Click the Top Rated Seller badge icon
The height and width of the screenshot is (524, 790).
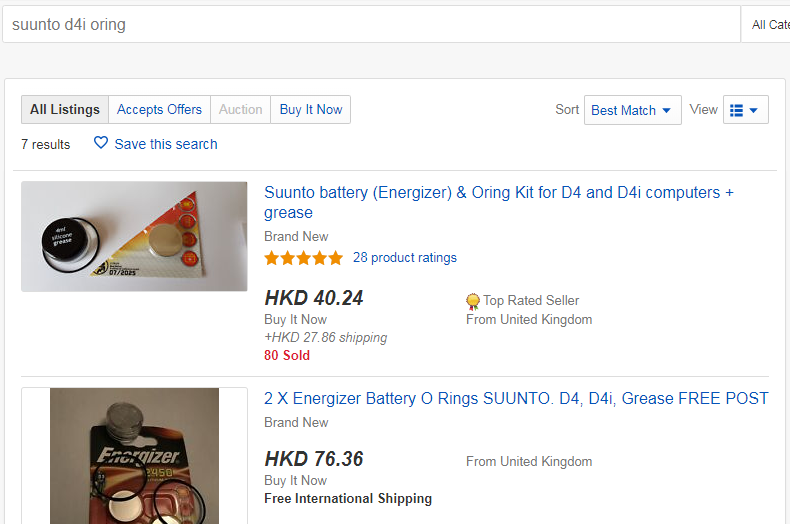[473, 301]
